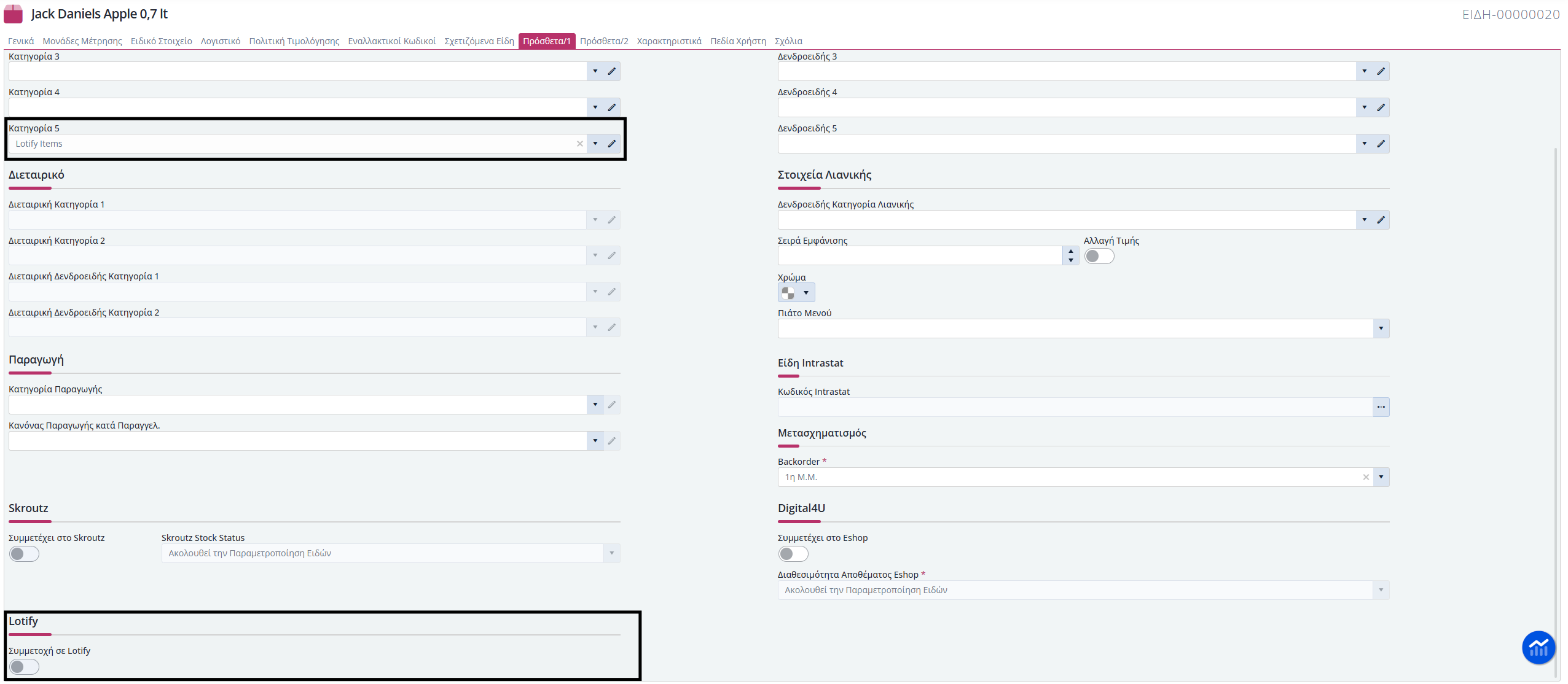Edit Κατηγορία 3 with pencil icon
Image resolution: width=1568 pixels, height=684 pixels.
click(612, 71)
